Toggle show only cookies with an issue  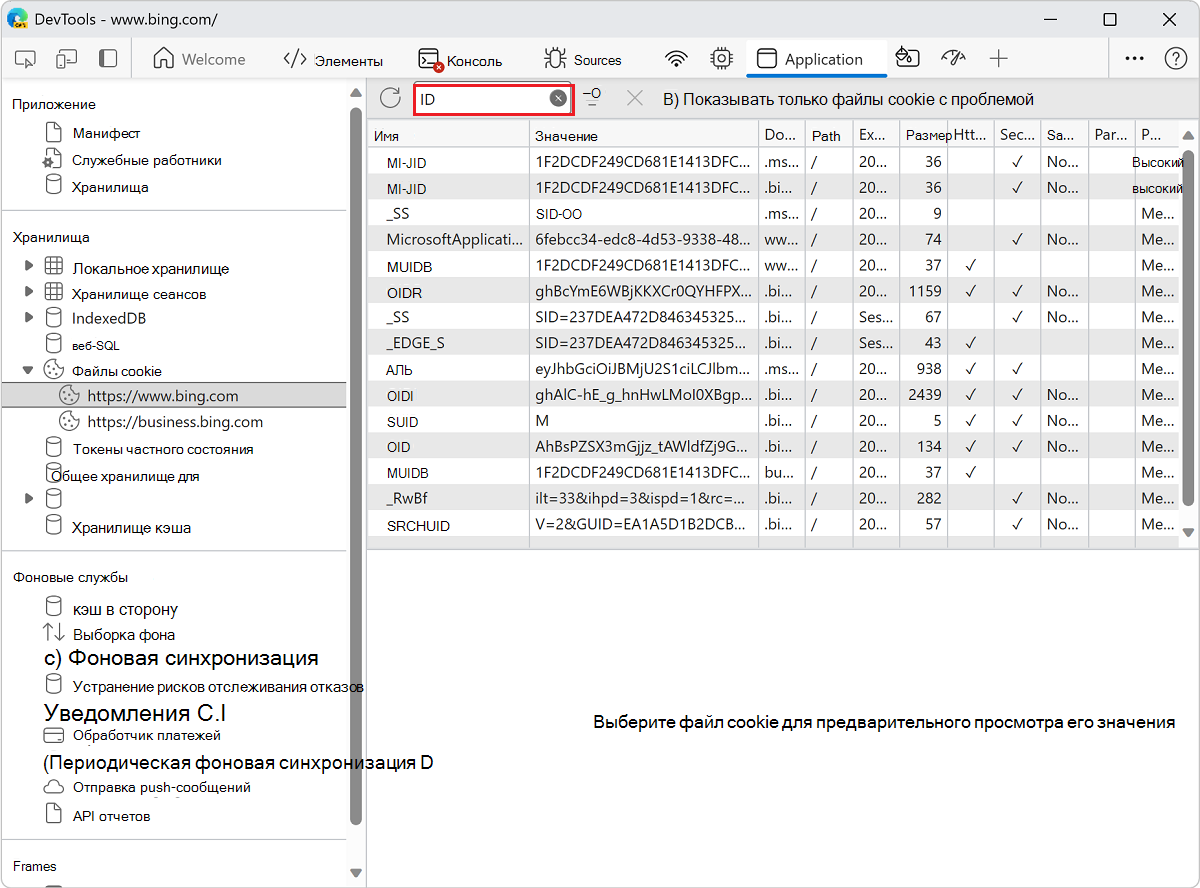click(x=848, y=99)
